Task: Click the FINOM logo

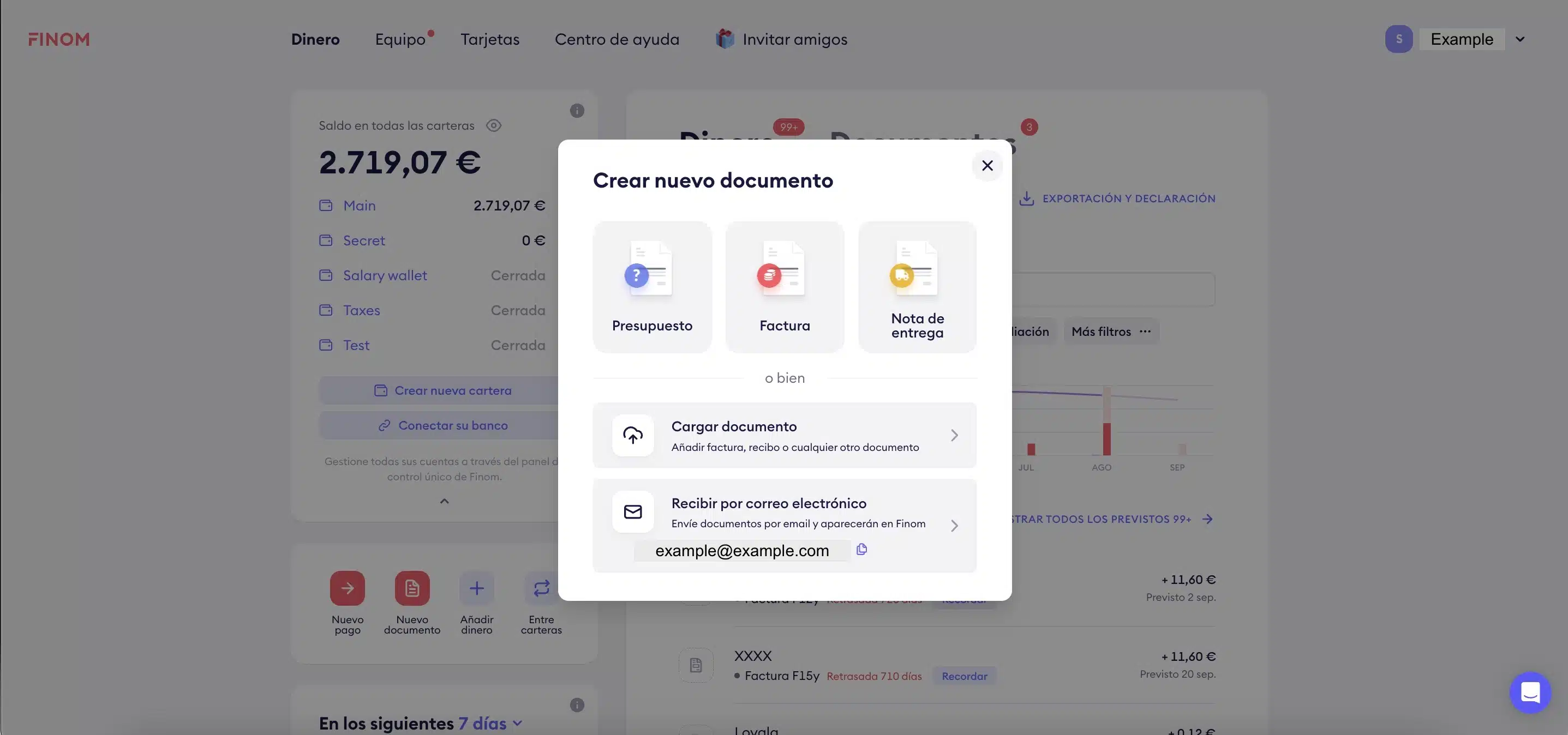Action: click(x=59, y=40)
